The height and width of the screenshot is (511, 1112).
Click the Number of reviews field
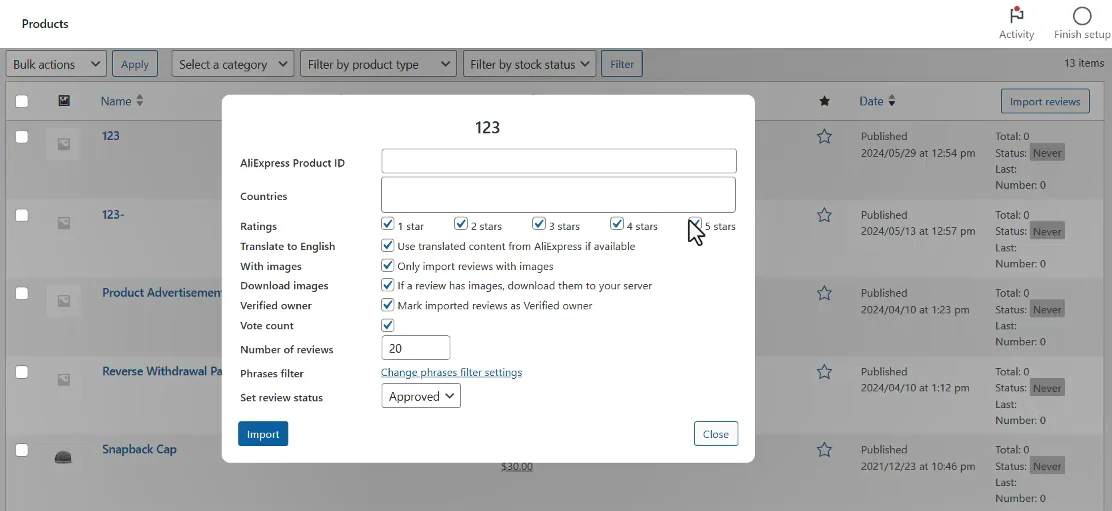coord(416,348)
